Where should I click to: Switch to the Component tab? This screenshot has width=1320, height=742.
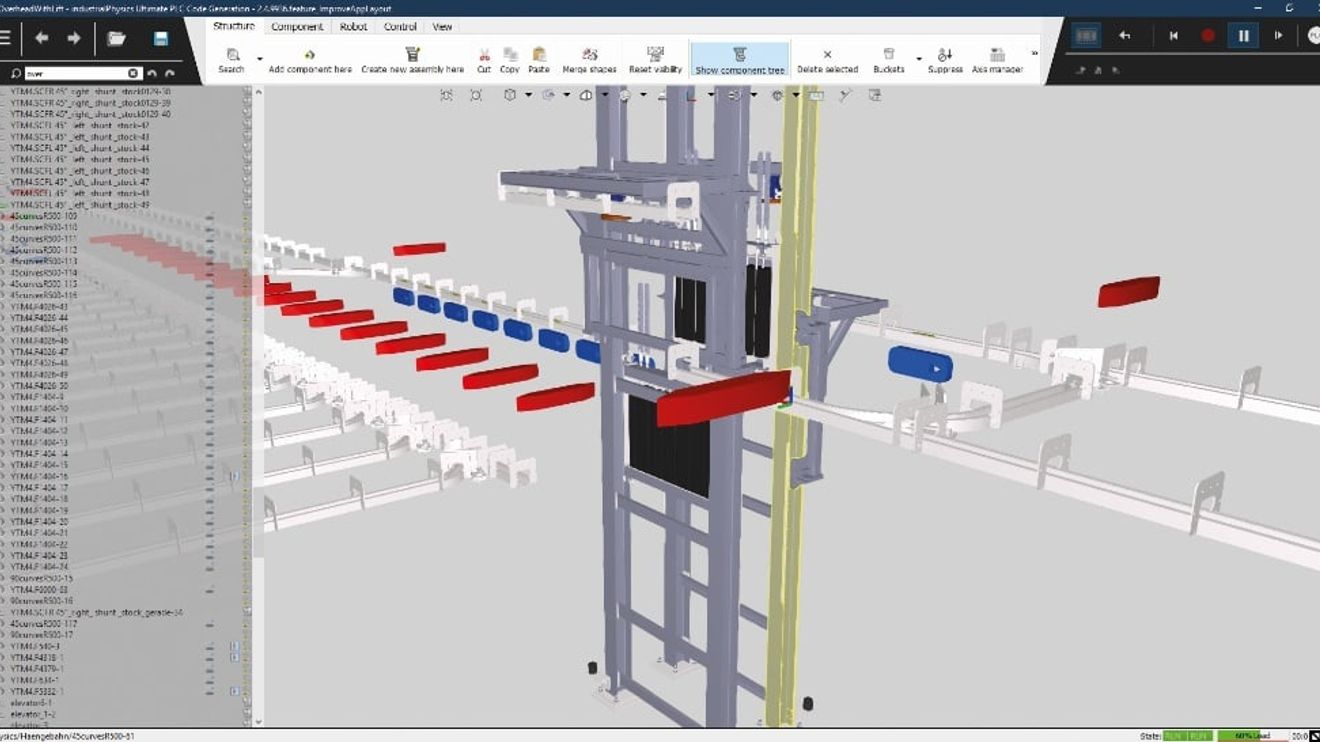tap(297, 27)
